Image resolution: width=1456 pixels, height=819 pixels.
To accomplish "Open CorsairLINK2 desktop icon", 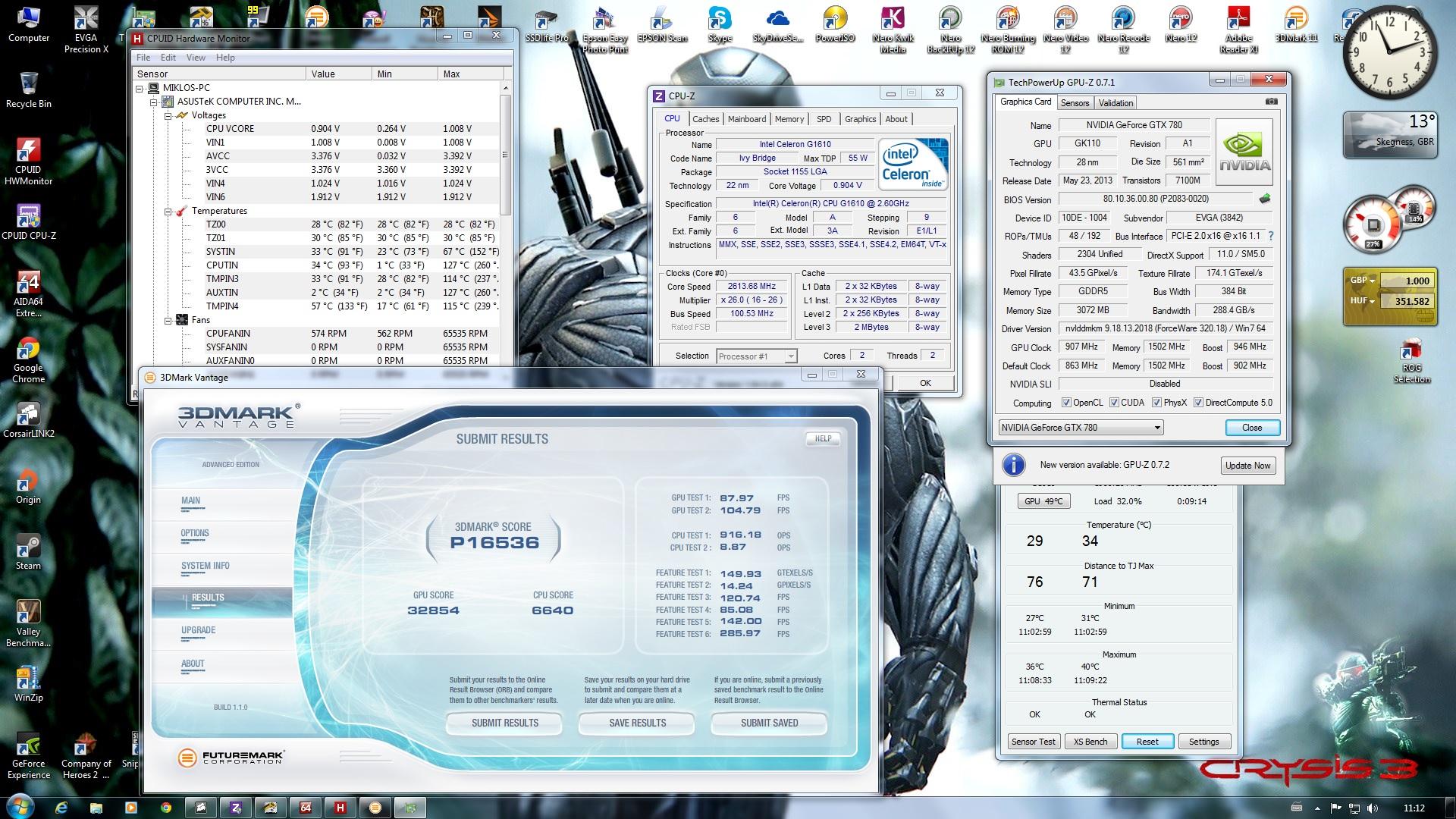I will click(x=29, y=419).
